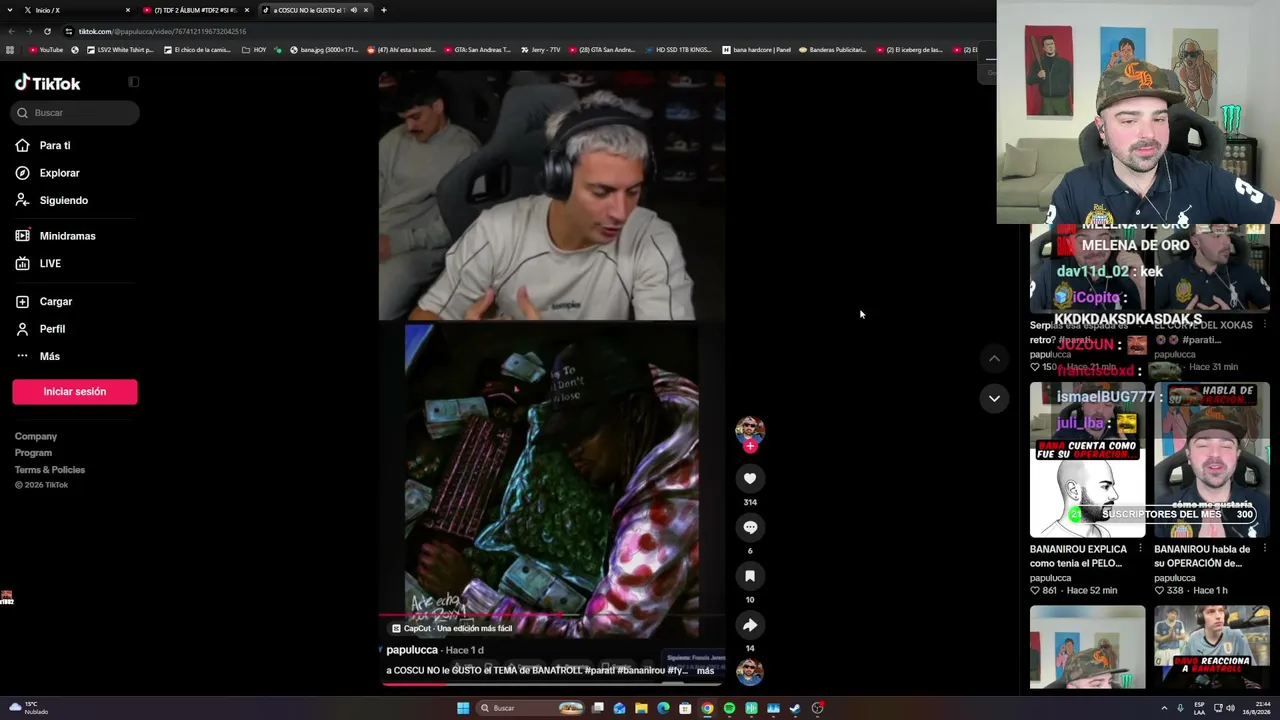Open the 'DAVO REACCIONA A BANATROLL' thumbnail
Screen dimensions: 1280x720
click(x=1211, y=646)
